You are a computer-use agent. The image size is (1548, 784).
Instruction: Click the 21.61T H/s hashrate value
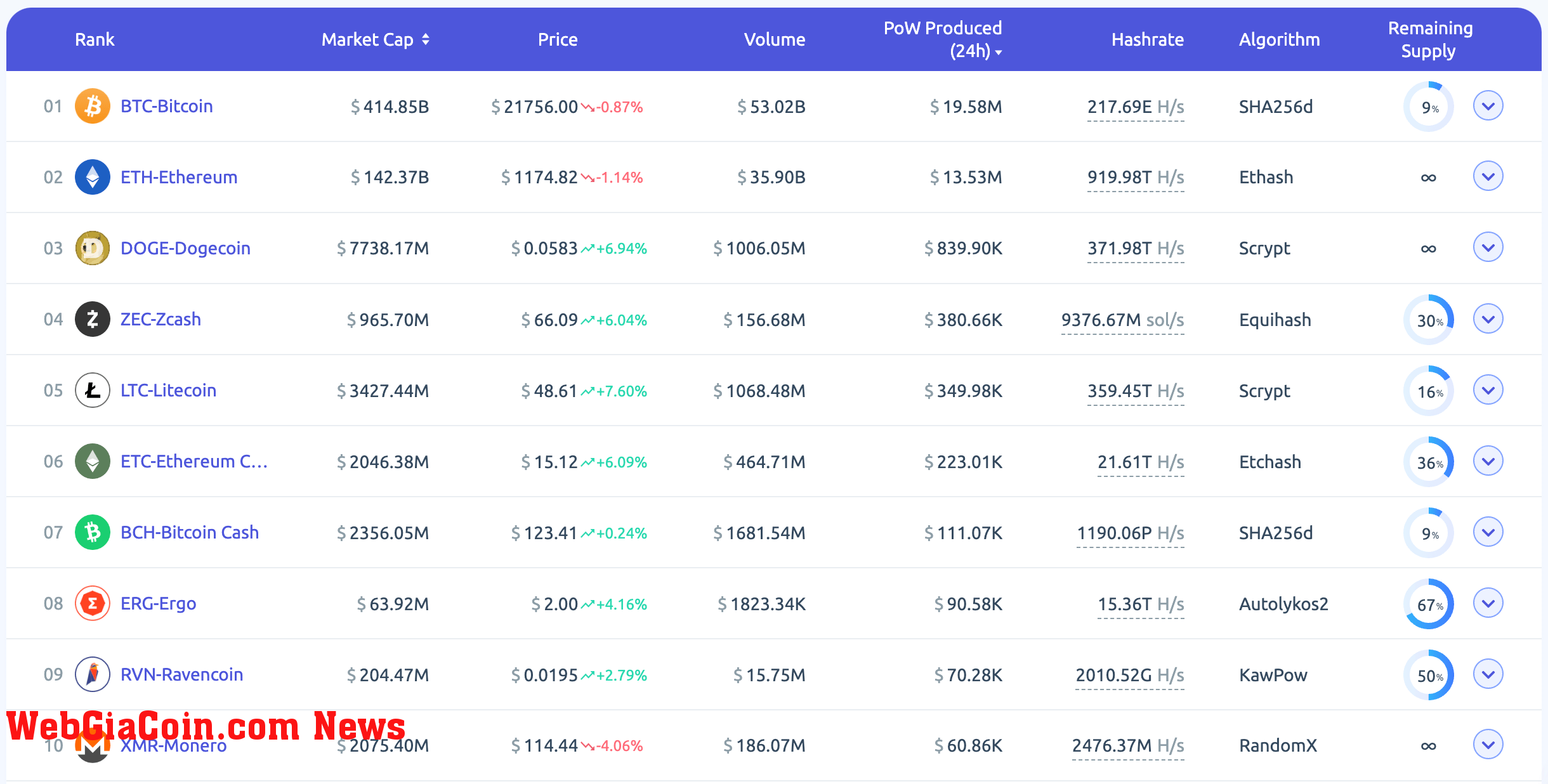(1141, 462)
